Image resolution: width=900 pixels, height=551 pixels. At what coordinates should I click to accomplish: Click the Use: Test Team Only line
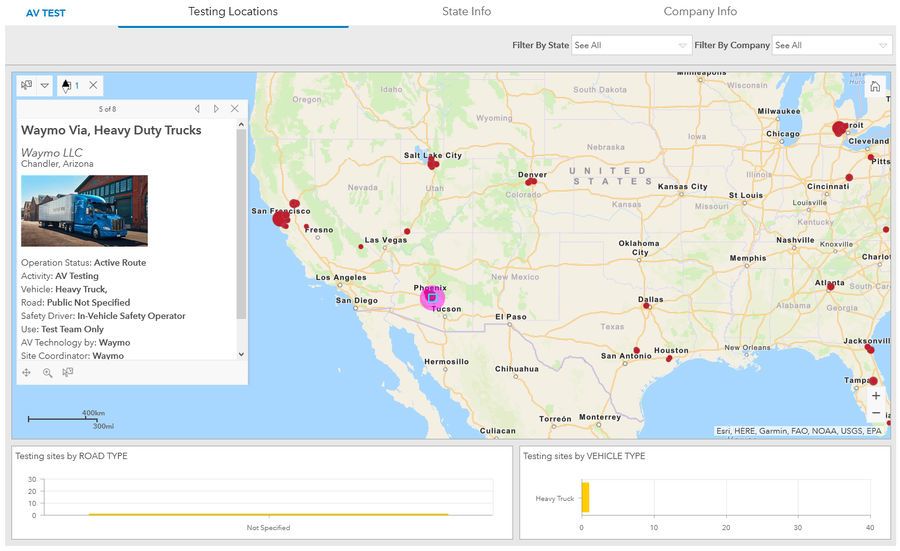tap(63, 329)
